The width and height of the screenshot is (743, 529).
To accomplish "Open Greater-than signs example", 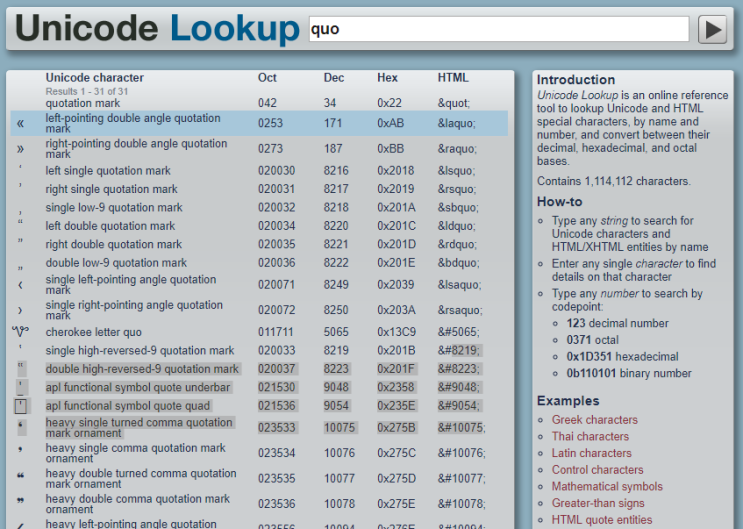I will click(x=598, y=503).
